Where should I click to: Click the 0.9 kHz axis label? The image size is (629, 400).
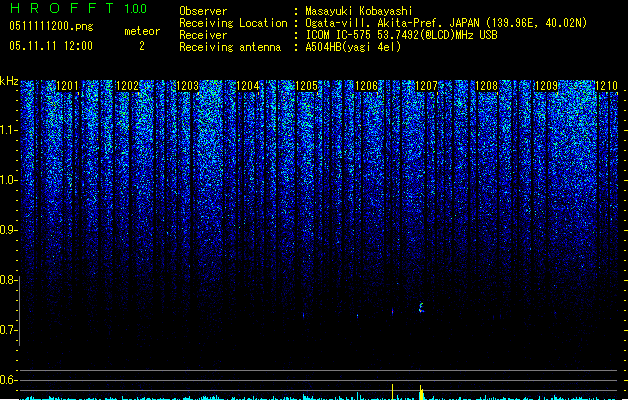(x=8, y=230)
